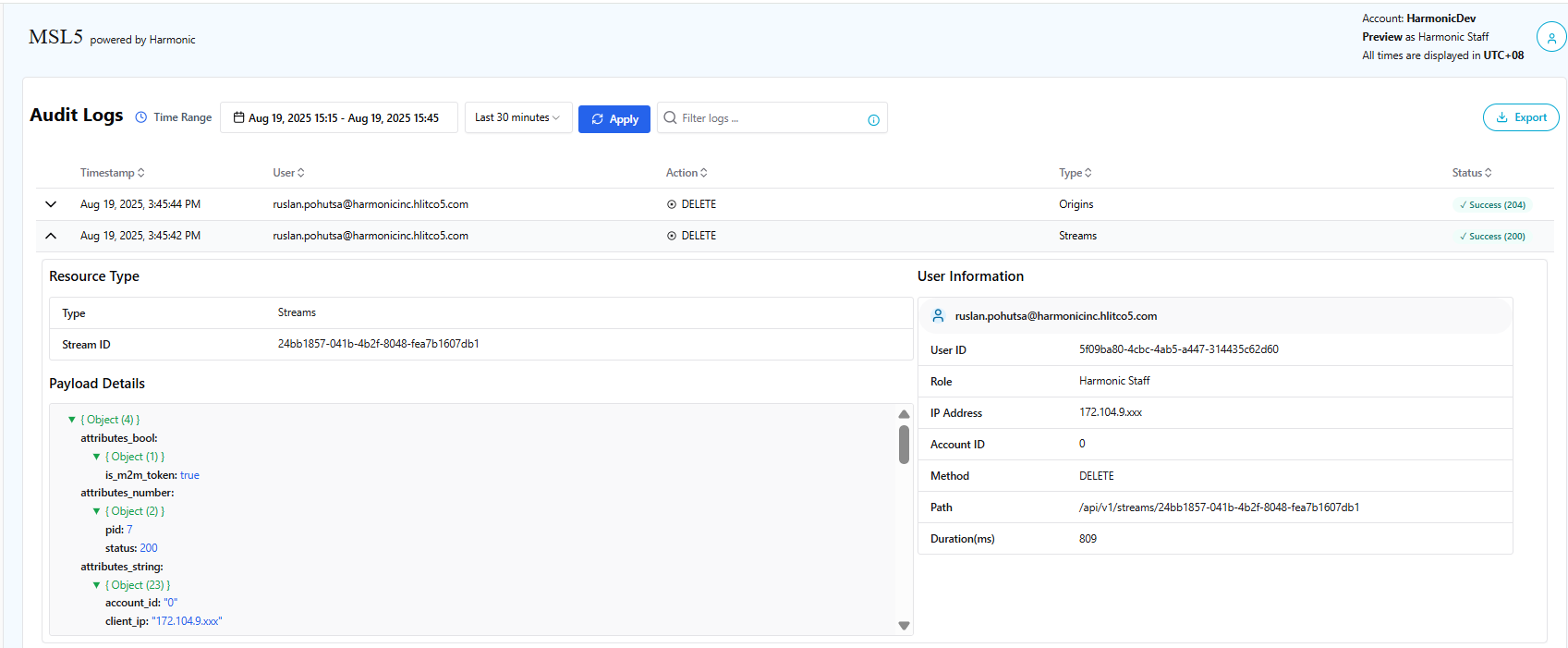This screenshot has height=648, width=1568.
Task: Collapse the root Object (4) payload node
Action: coord(72,420)
